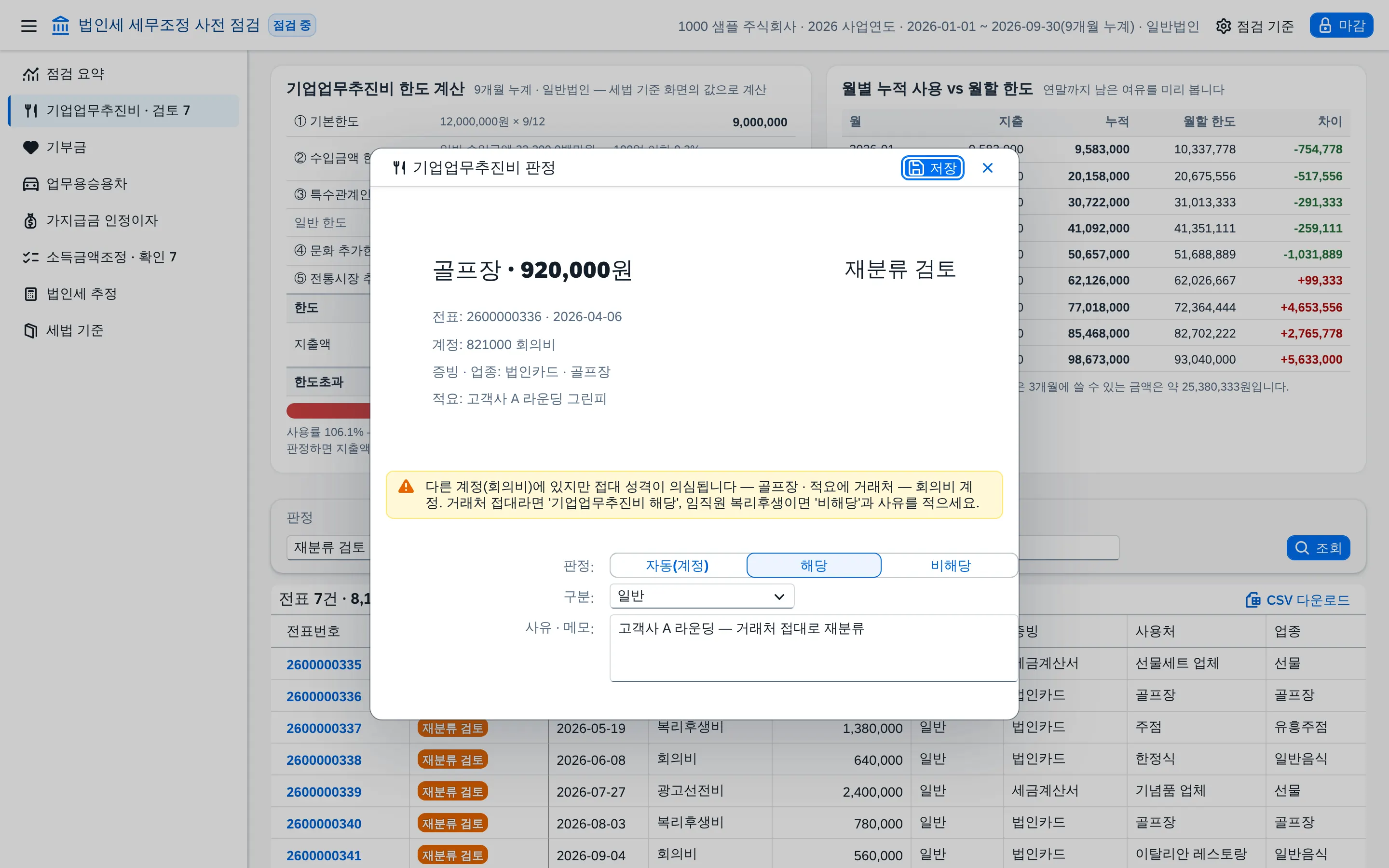This screenshot has height=868, width=1389.
Task: Open voucher 2600000335 link
Action: [x=324, y=665]
